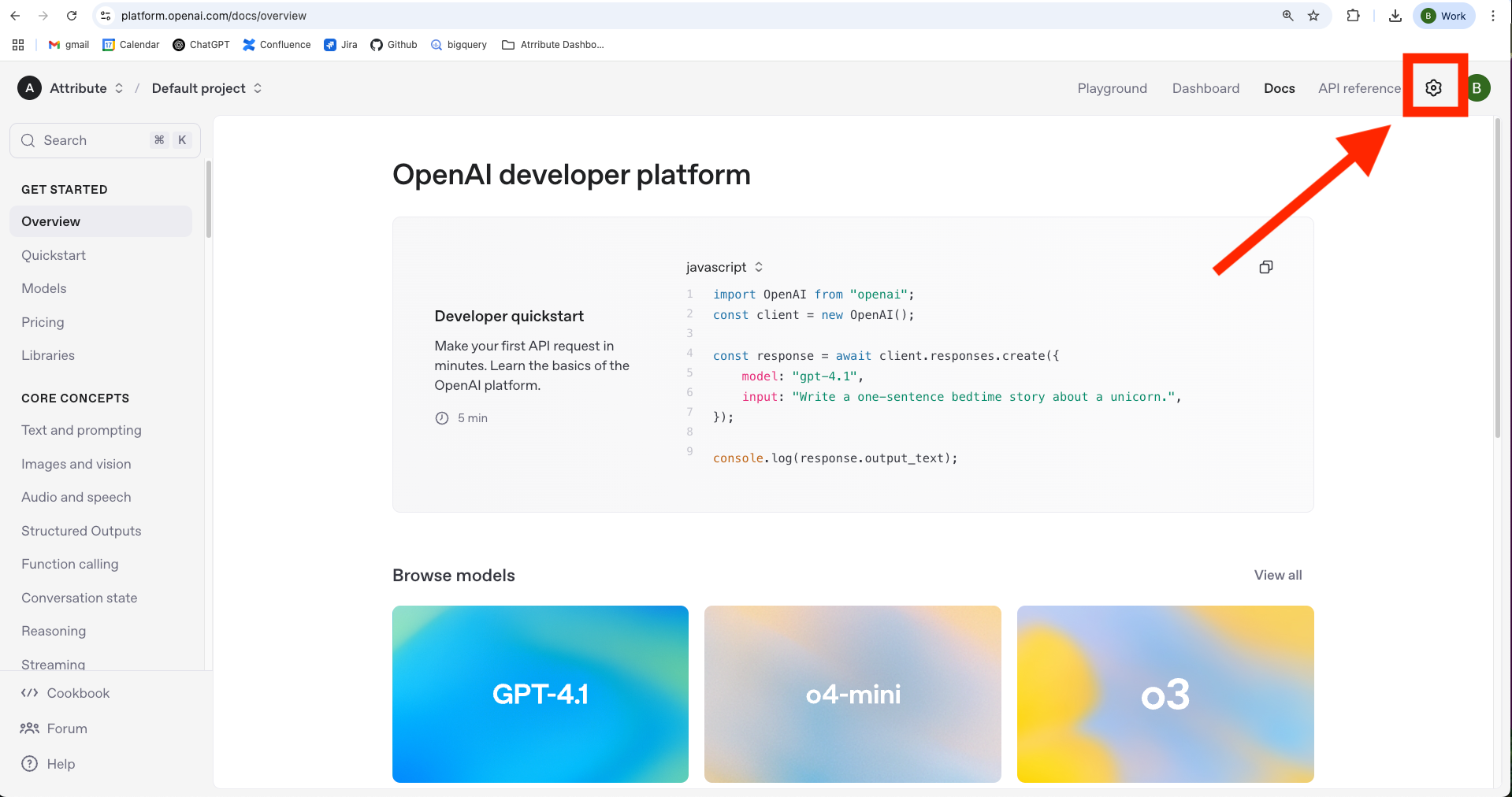Reload the page with refresh icon

click(x=72, y=16)
